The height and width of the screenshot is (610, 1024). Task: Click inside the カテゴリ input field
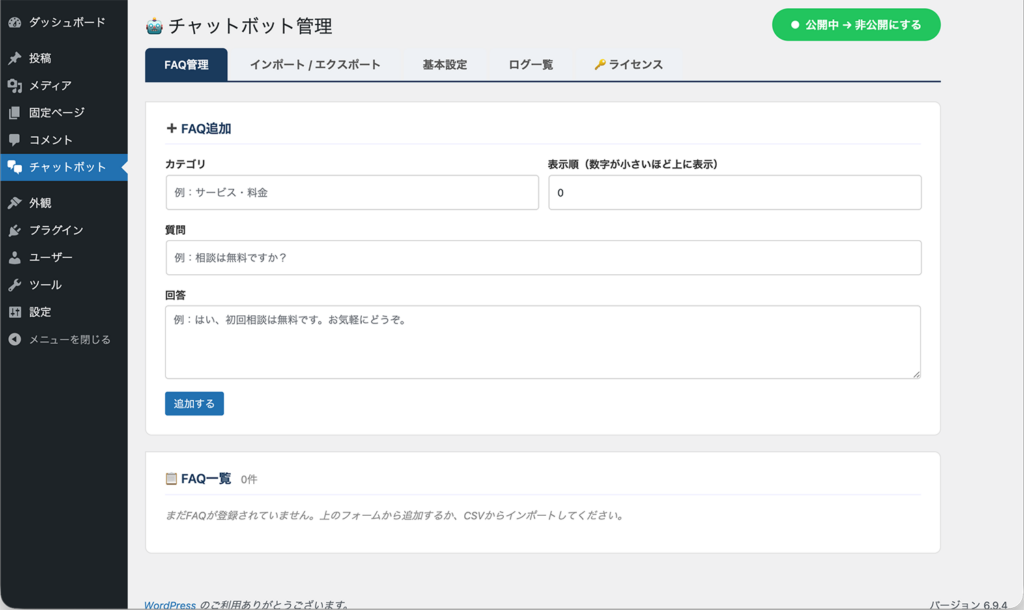(x=350, y=192)
